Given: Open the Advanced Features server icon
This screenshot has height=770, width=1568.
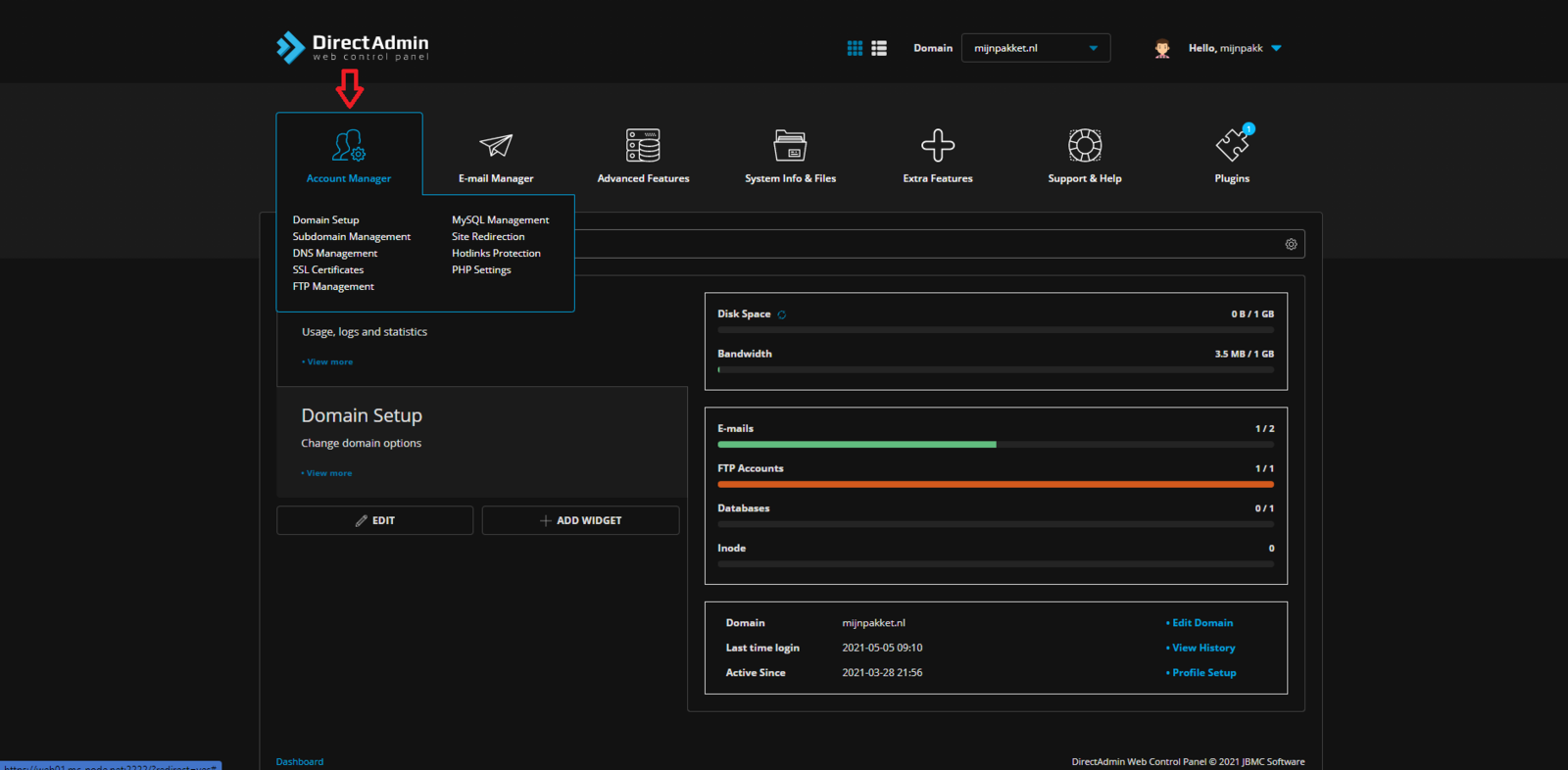Looking at the screenshot, I should (x=643, y=145).
